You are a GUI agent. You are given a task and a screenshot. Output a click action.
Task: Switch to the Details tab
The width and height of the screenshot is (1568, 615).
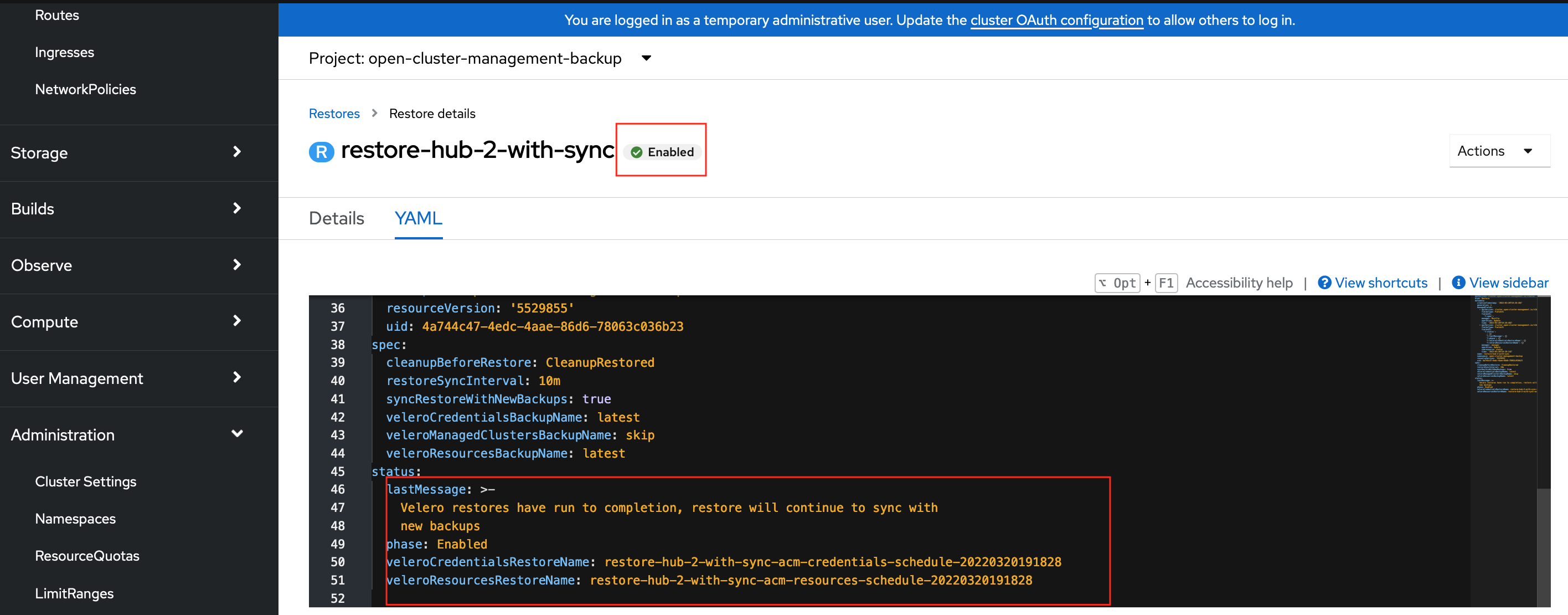pos(336,218)
